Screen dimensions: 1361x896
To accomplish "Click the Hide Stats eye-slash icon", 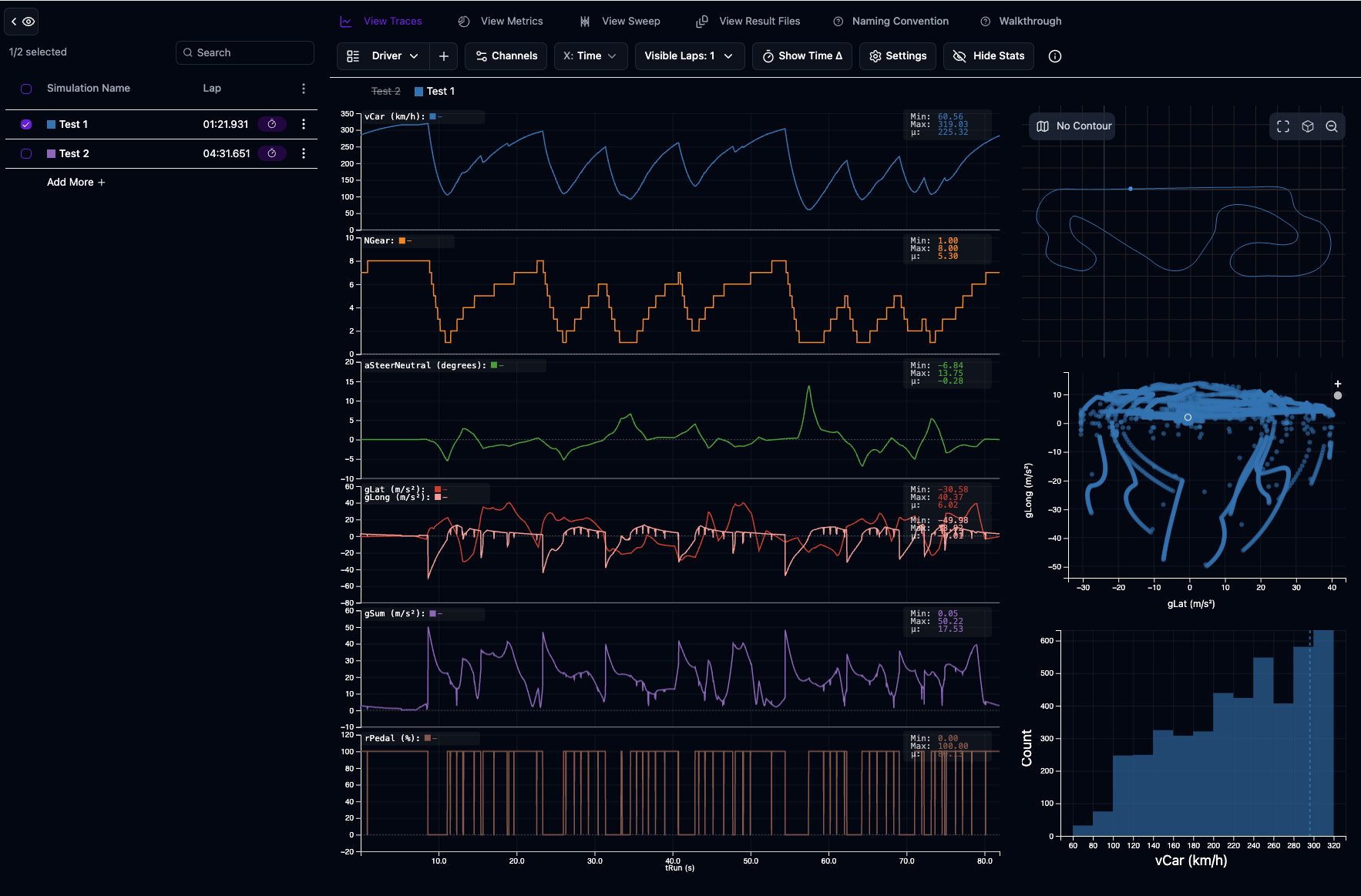I will [959, 56].
